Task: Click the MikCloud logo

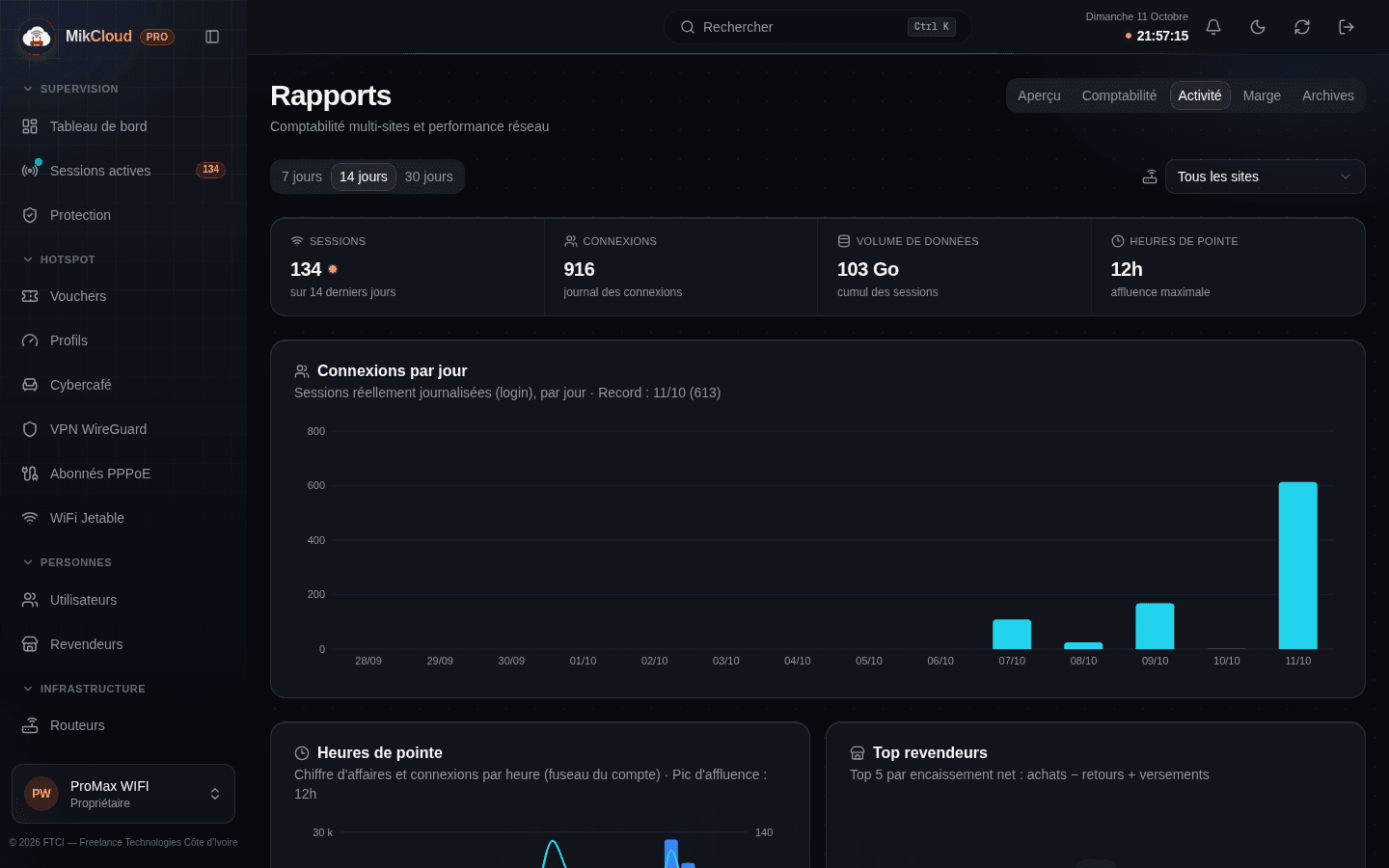Action: click(x=37, y=37)
